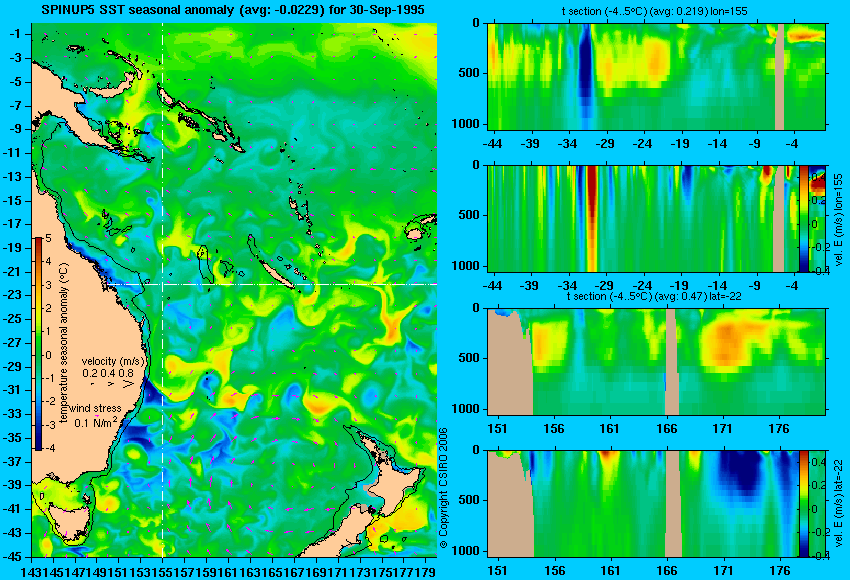Click the '155' longitude label under the map
This screenshot has width=850, height=580.
[162, 571]
